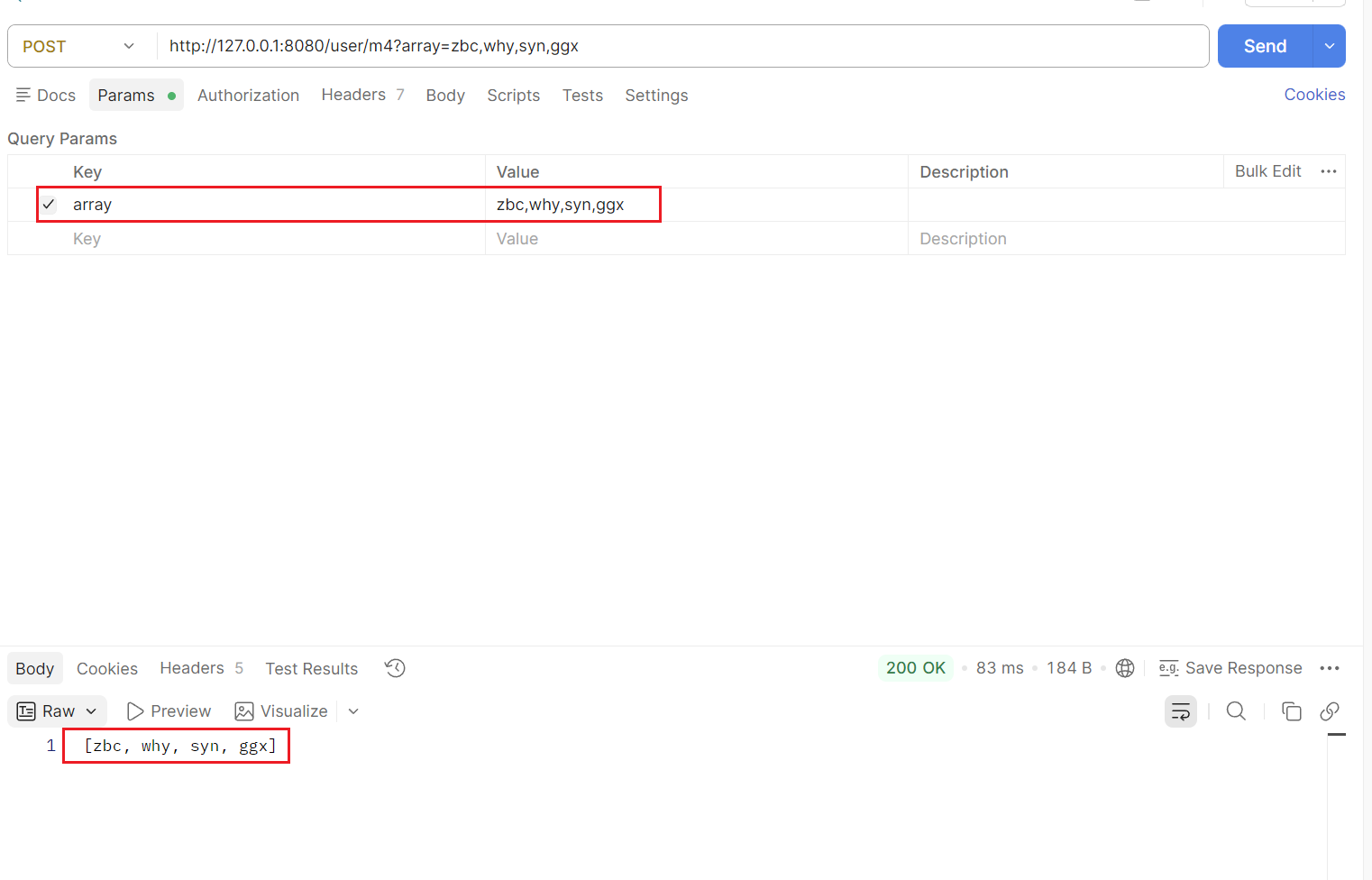Click the response history clock icon
Screen dimensions: 1372x880
[395, 668]
